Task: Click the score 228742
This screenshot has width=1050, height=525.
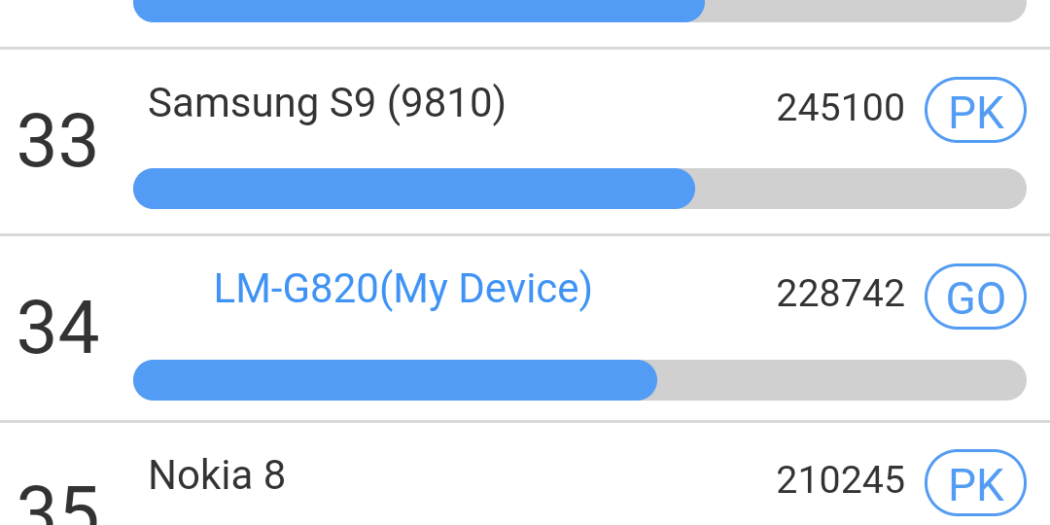Action: (840, 294)
